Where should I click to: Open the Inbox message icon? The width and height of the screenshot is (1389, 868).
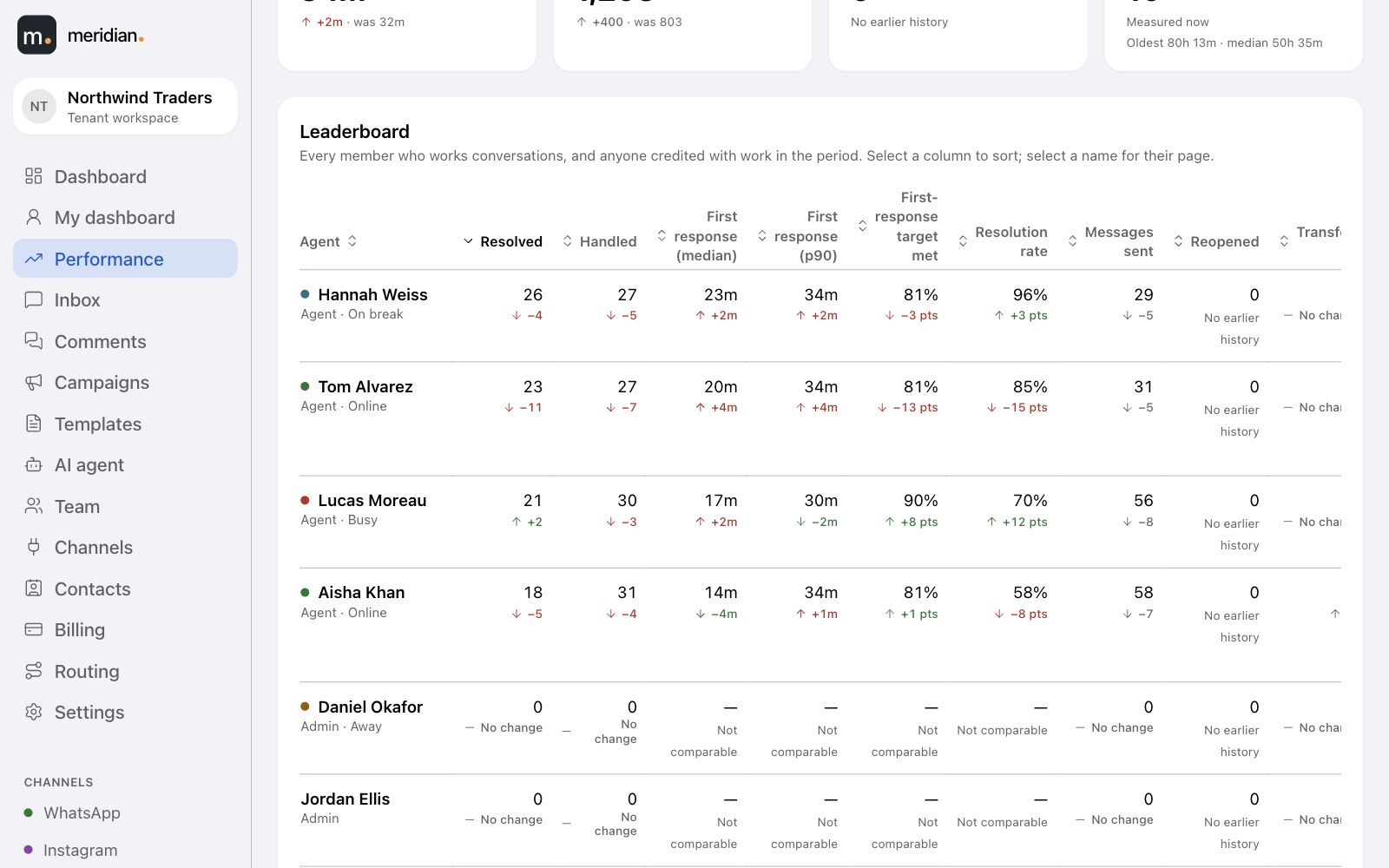pyautogui.click(x=34, y=299)
